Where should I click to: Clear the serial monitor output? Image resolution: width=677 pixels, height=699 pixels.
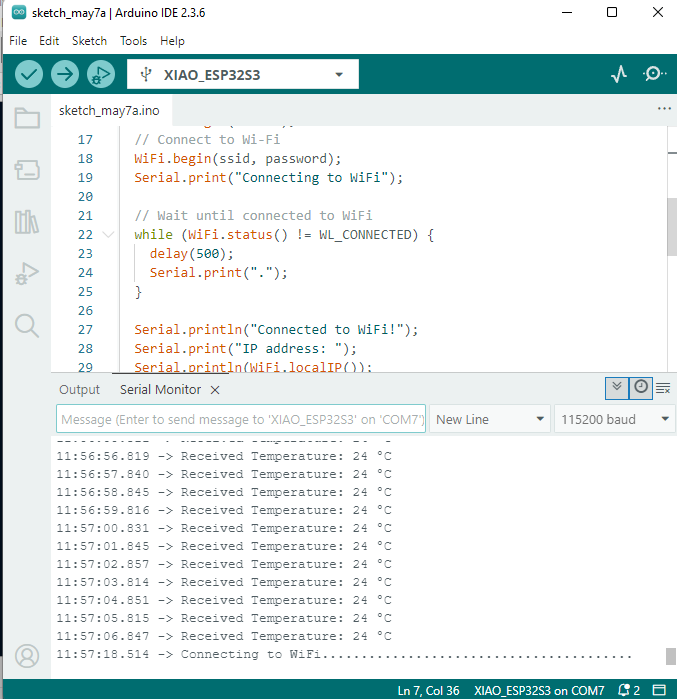tap(663, 389)
